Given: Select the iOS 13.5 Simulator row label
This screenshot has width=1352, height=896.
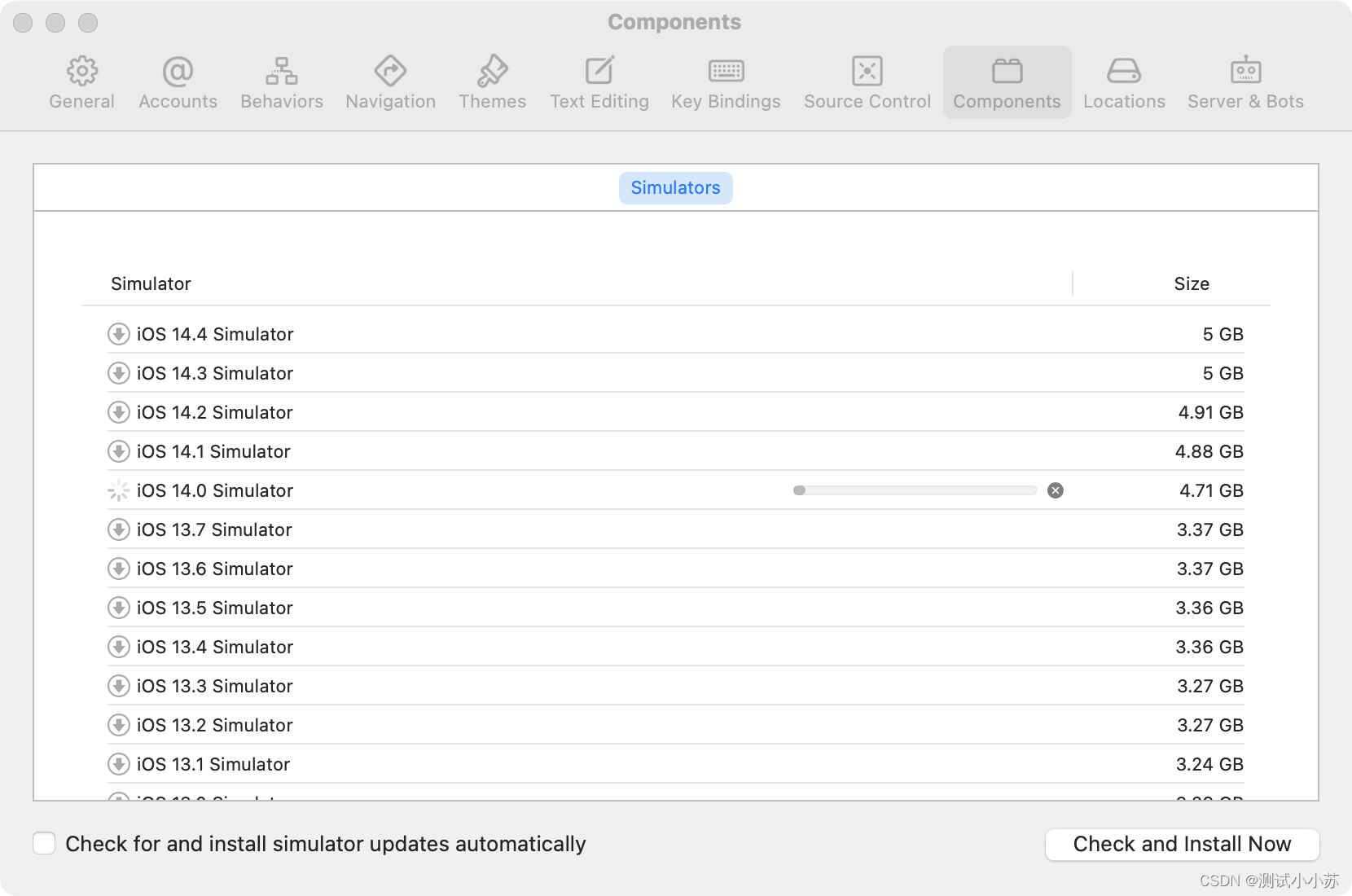Looking at the screenshot, I should (x=215, y=608).
